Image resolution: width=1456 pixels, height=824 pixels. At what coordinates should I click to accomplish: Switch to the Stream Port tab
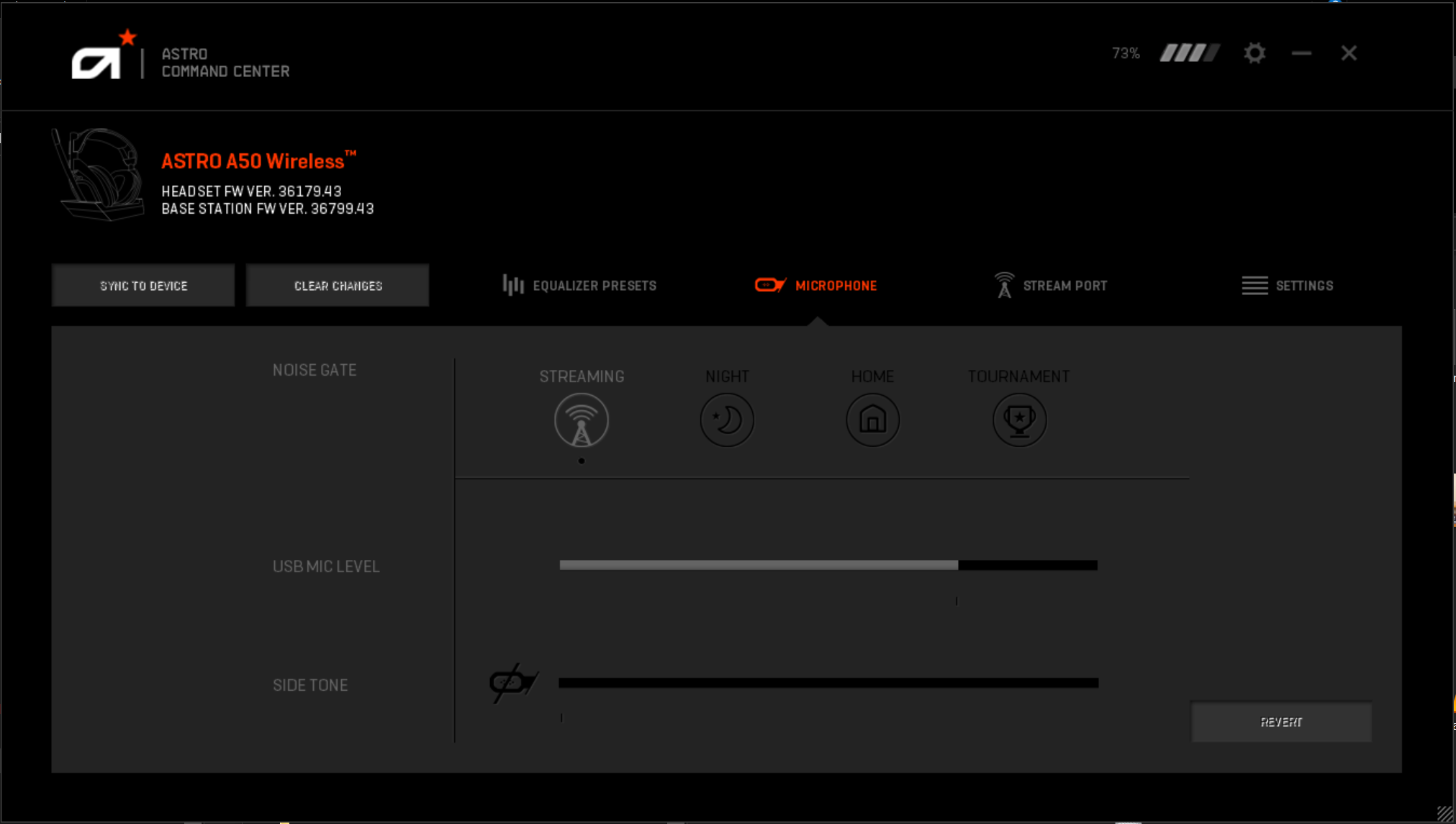point(1051,286)
